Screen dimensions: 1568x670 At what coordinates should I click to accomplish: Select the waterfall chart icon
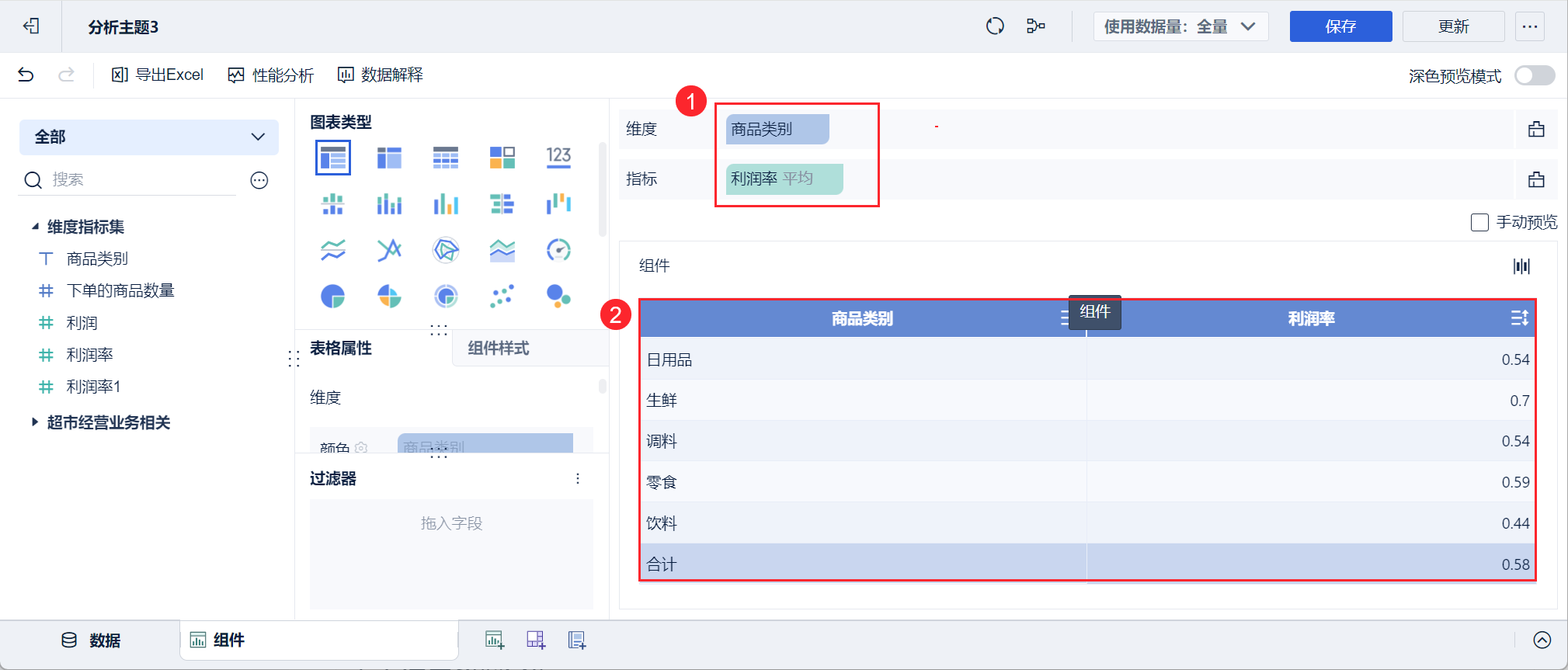(x=558, y=204)
